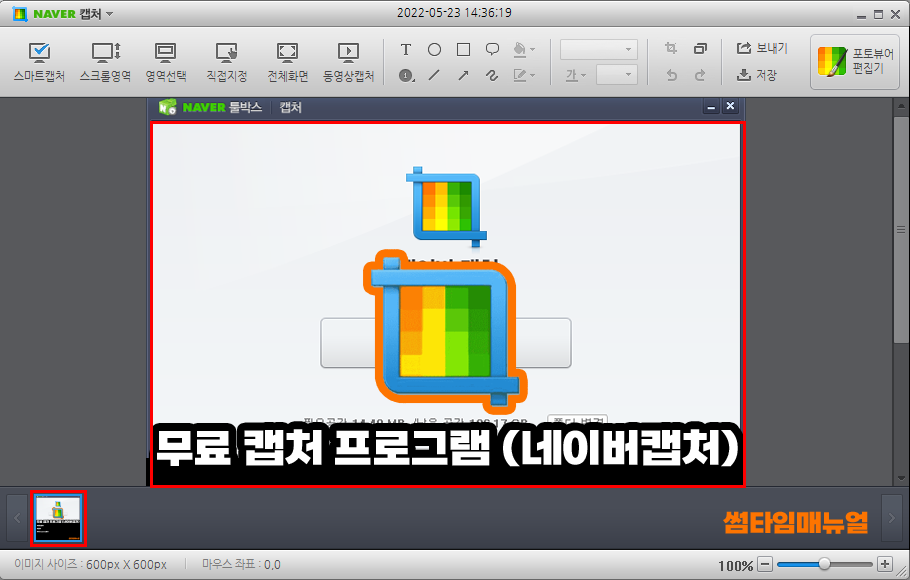This screenshot has height=580, width=910.
Task: Select the captured image thumbnail
Action: click(58, 518)
